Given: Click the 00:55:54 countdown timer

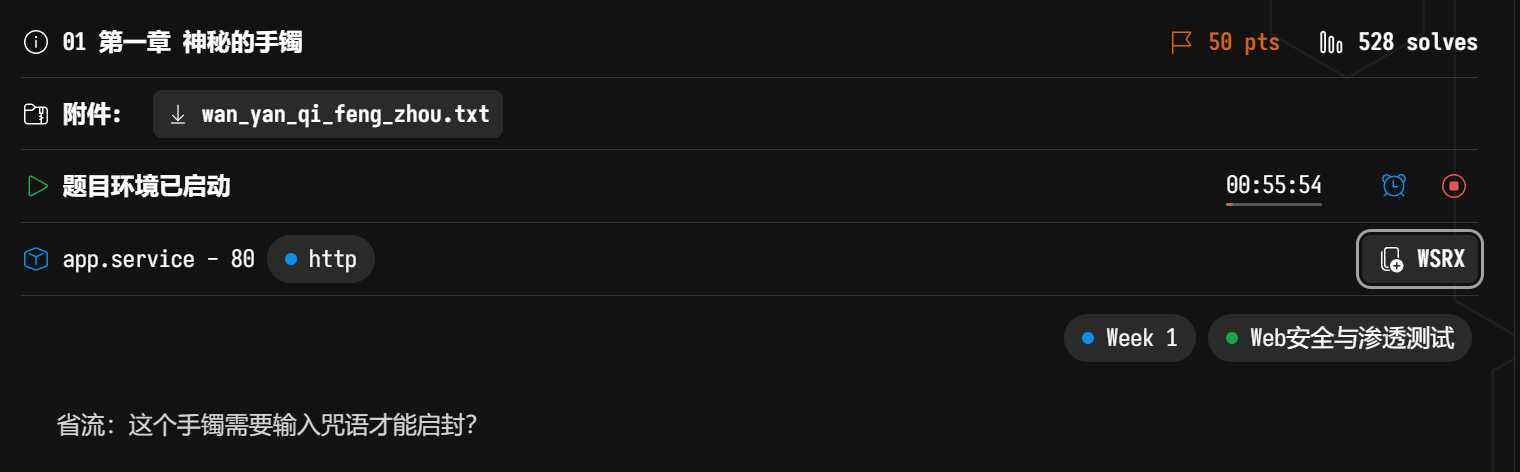Looking at the screenshot, I should coord(1273,185).
